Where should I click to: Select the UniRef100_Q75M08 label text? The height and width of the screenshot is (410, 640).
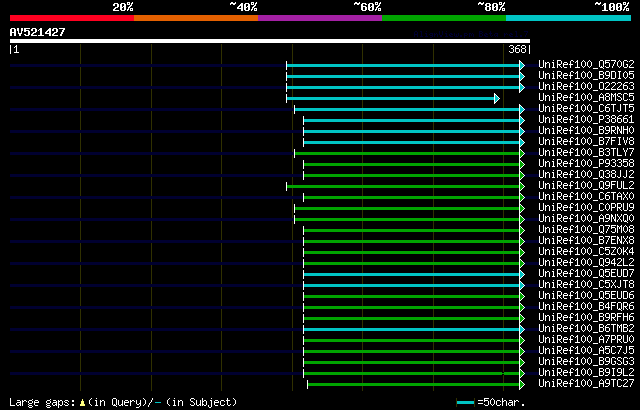pyautogui.click(x=586, y=230)
